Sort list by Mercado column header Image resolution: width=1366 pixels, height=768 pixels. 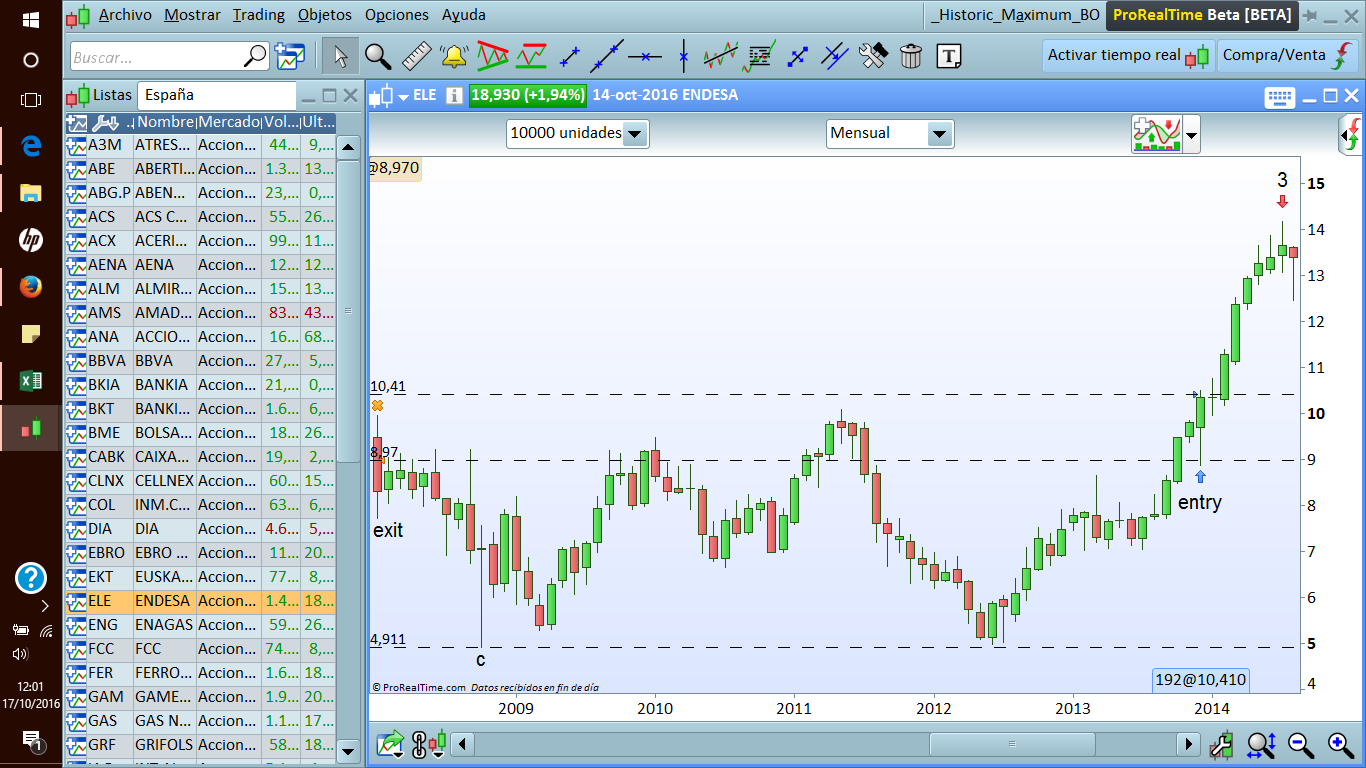228,123
